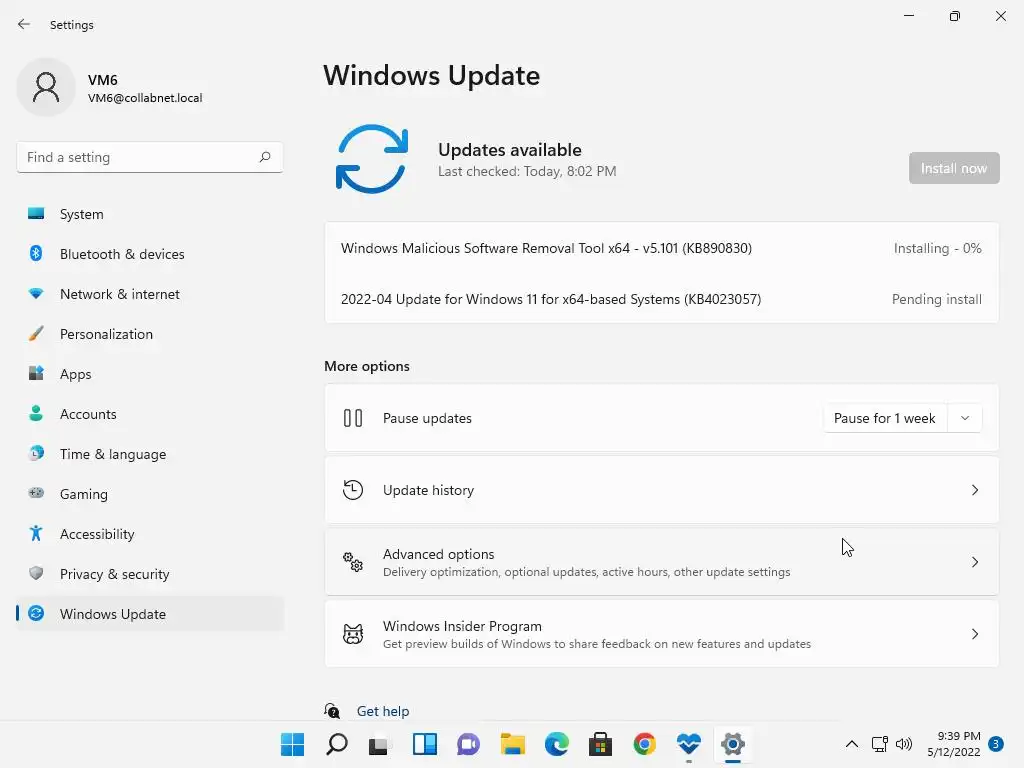Click the Installing - 0% status text
This screenshot has width=1024, height=768.
coord(937,248)
